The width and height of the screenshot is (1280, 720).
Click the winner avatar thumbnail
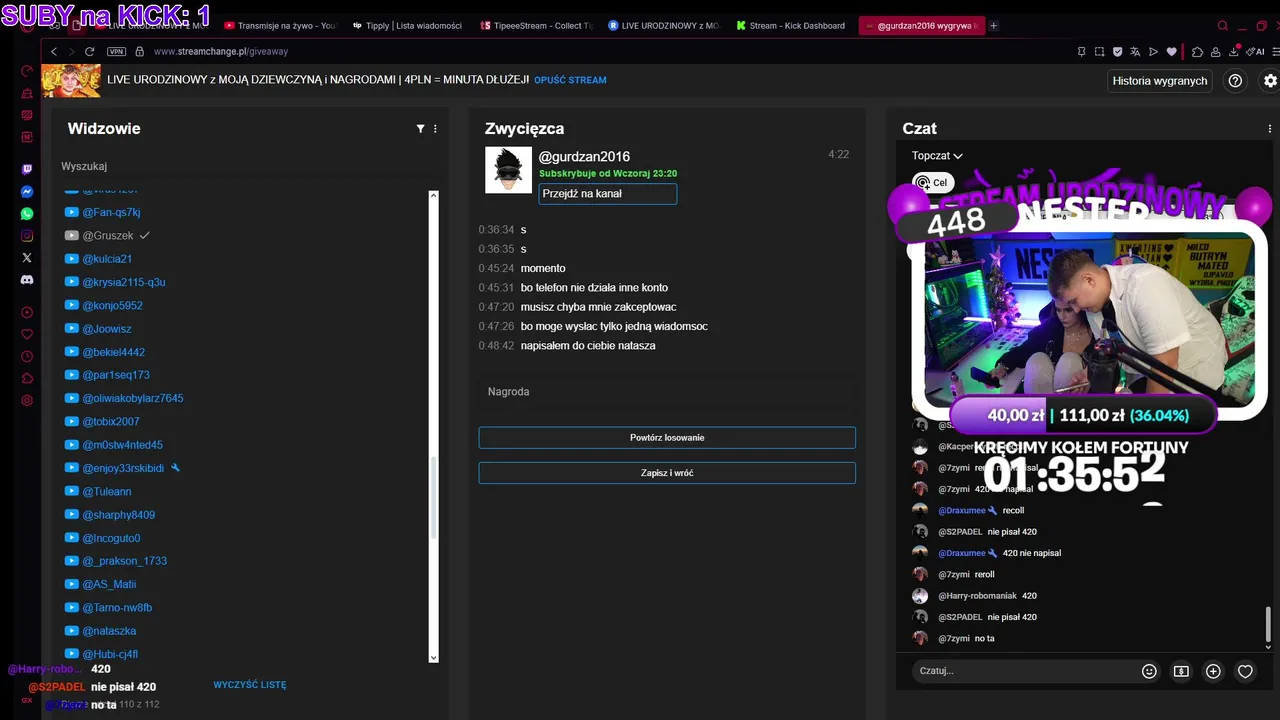508,170
